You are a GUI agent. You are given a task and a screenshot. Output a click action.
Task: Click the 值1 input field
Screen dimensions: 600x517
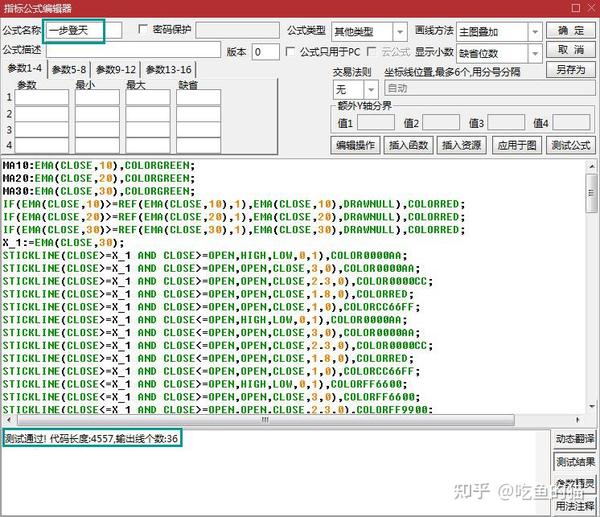(375, 122)
